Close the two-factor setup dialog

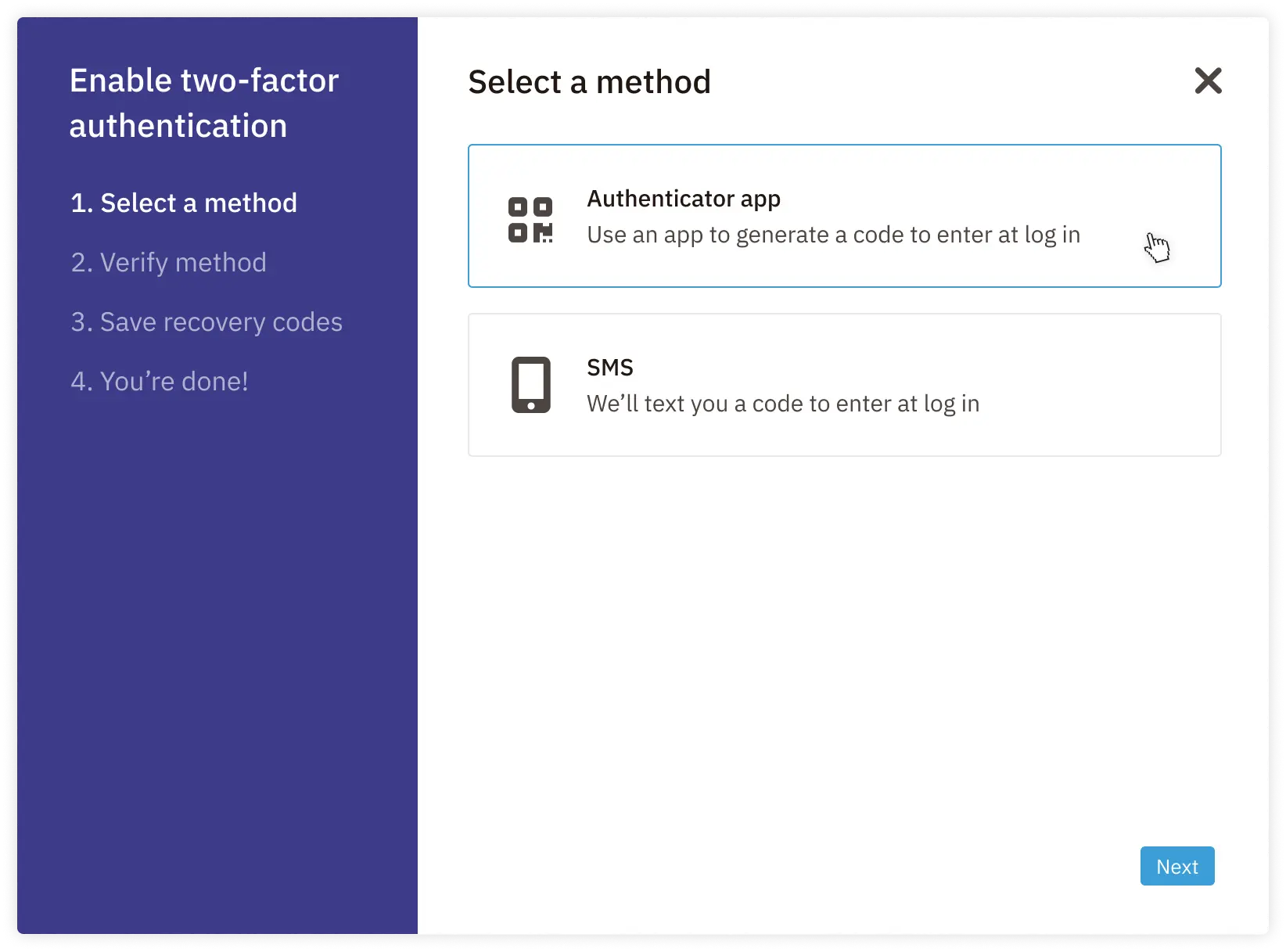pyautogui.click(x=1208, y=81)
